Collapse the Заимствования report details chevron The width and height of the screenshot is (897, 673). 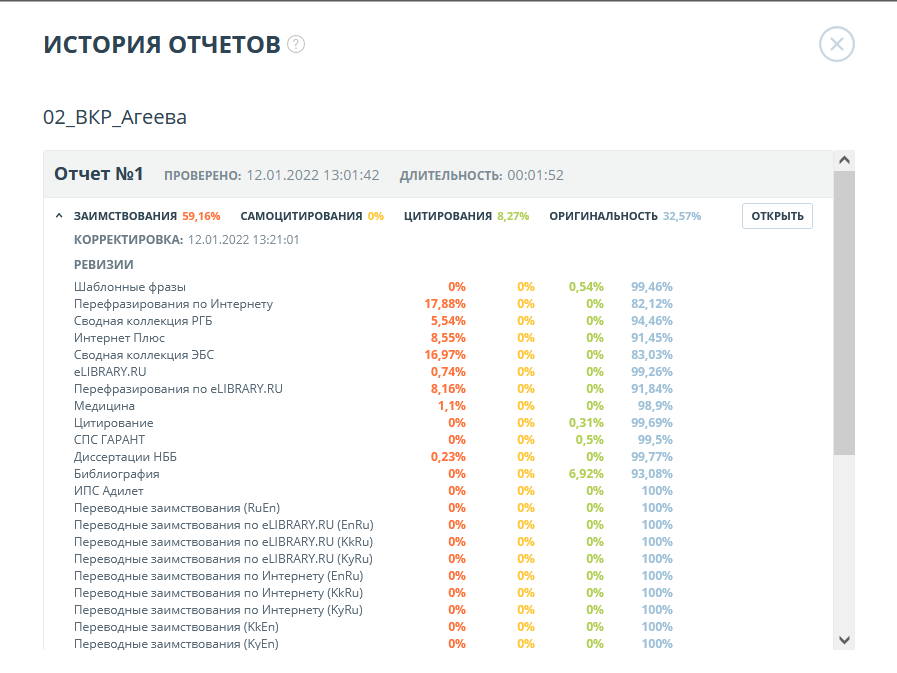tap(59, 216)
